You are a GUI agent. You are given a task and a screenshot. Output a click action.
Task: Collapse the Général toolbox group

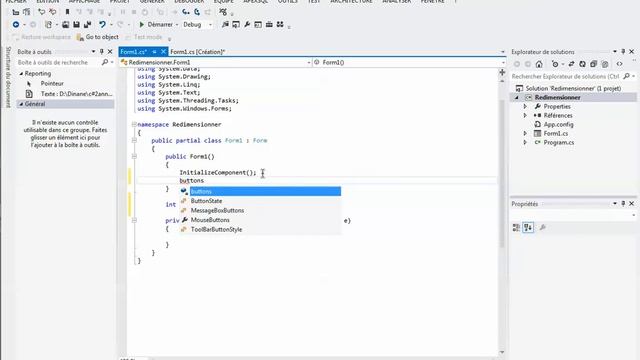click(x=21, y=104)
